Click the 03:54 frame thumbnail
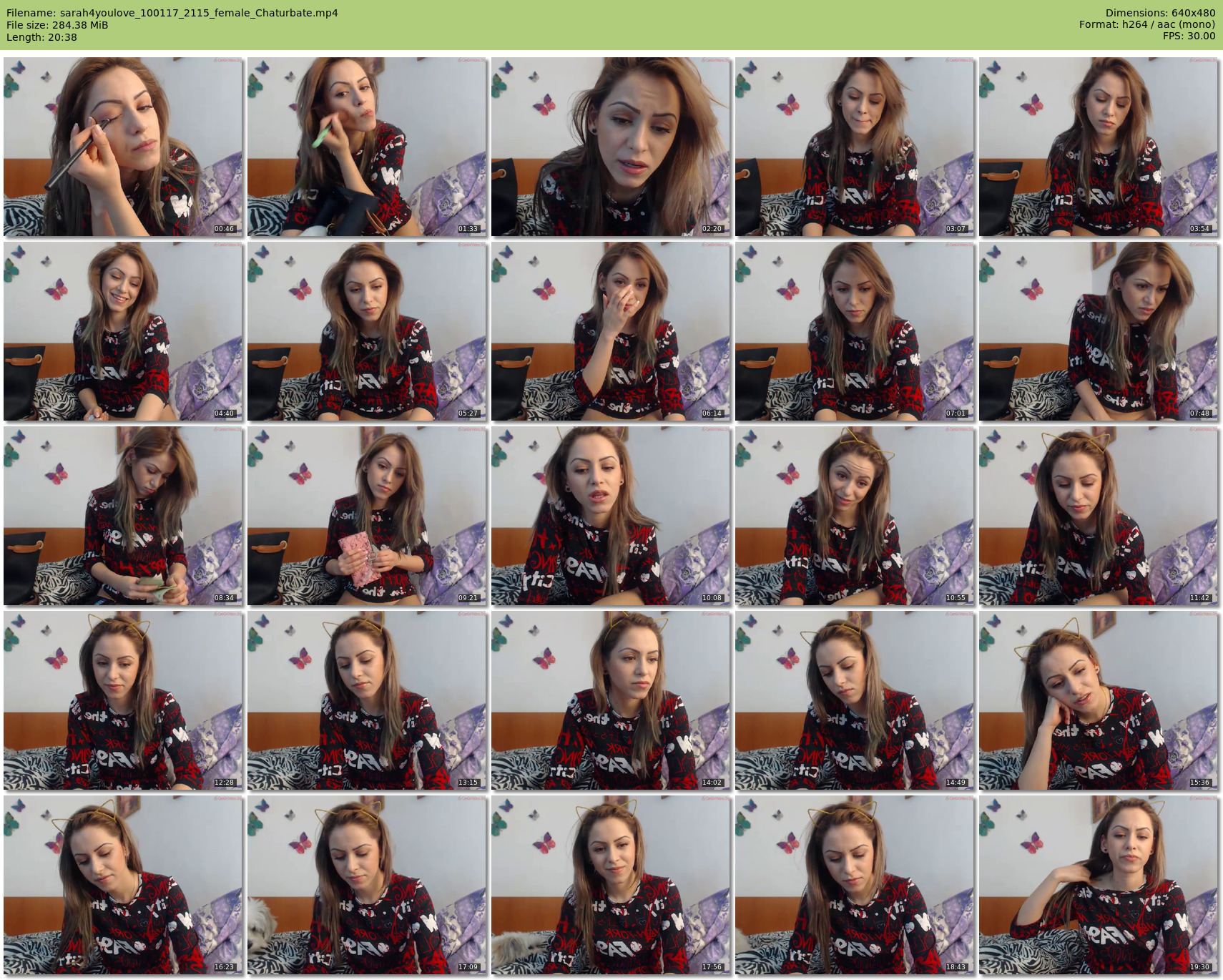Image resolution: width=1223 pixels, height=980 pixels. tap(1099, 147)
